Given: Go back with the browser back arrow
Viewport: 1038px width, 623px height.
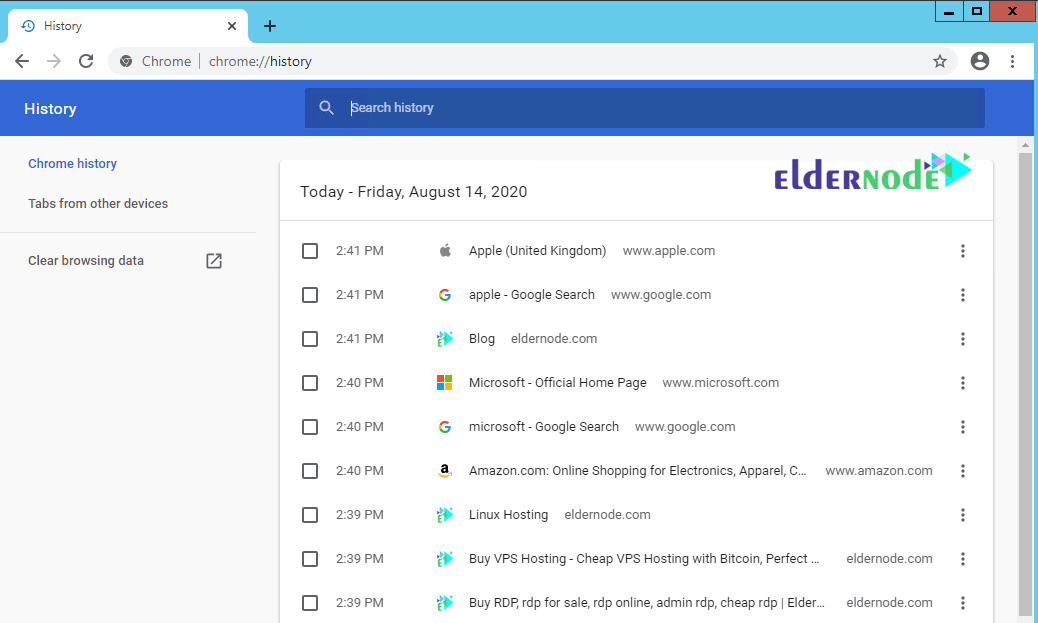Looking at the screenshot, I should point(22,62).
